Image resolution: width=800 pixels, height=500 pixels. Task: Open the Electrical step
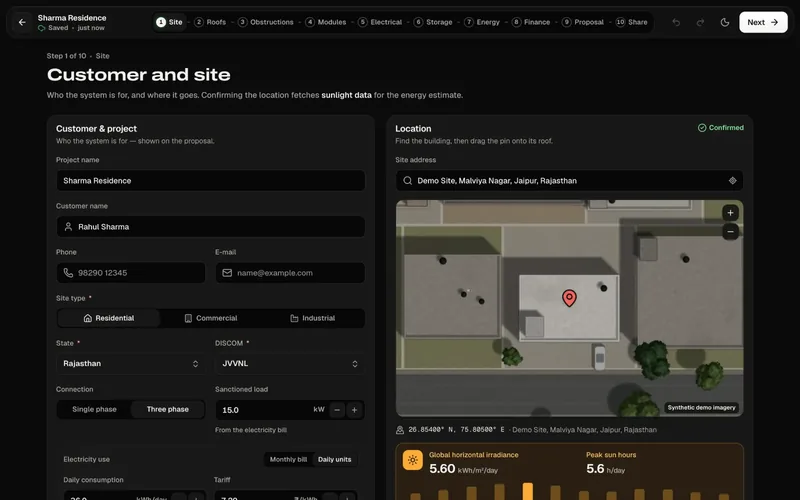click(380, 22)
